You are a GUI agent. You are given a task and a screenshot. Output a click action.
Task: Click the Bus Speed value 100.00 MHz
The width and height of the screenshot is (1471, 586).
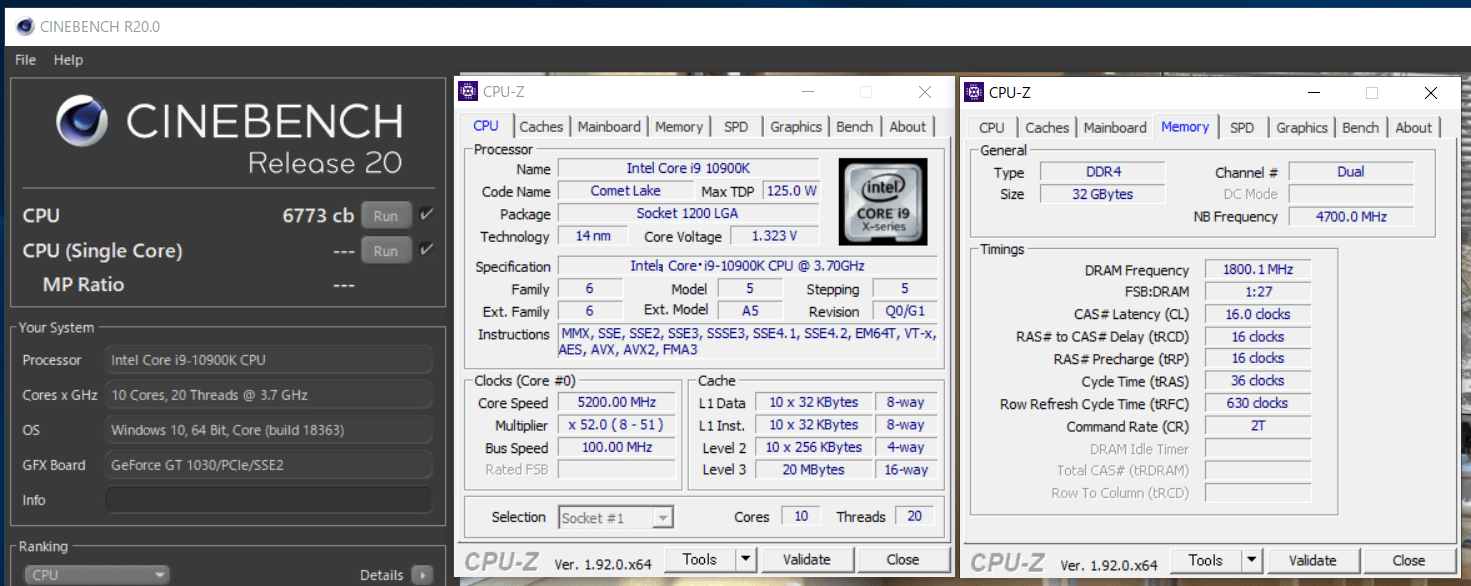pyautogui.click(x=617, y=447)
